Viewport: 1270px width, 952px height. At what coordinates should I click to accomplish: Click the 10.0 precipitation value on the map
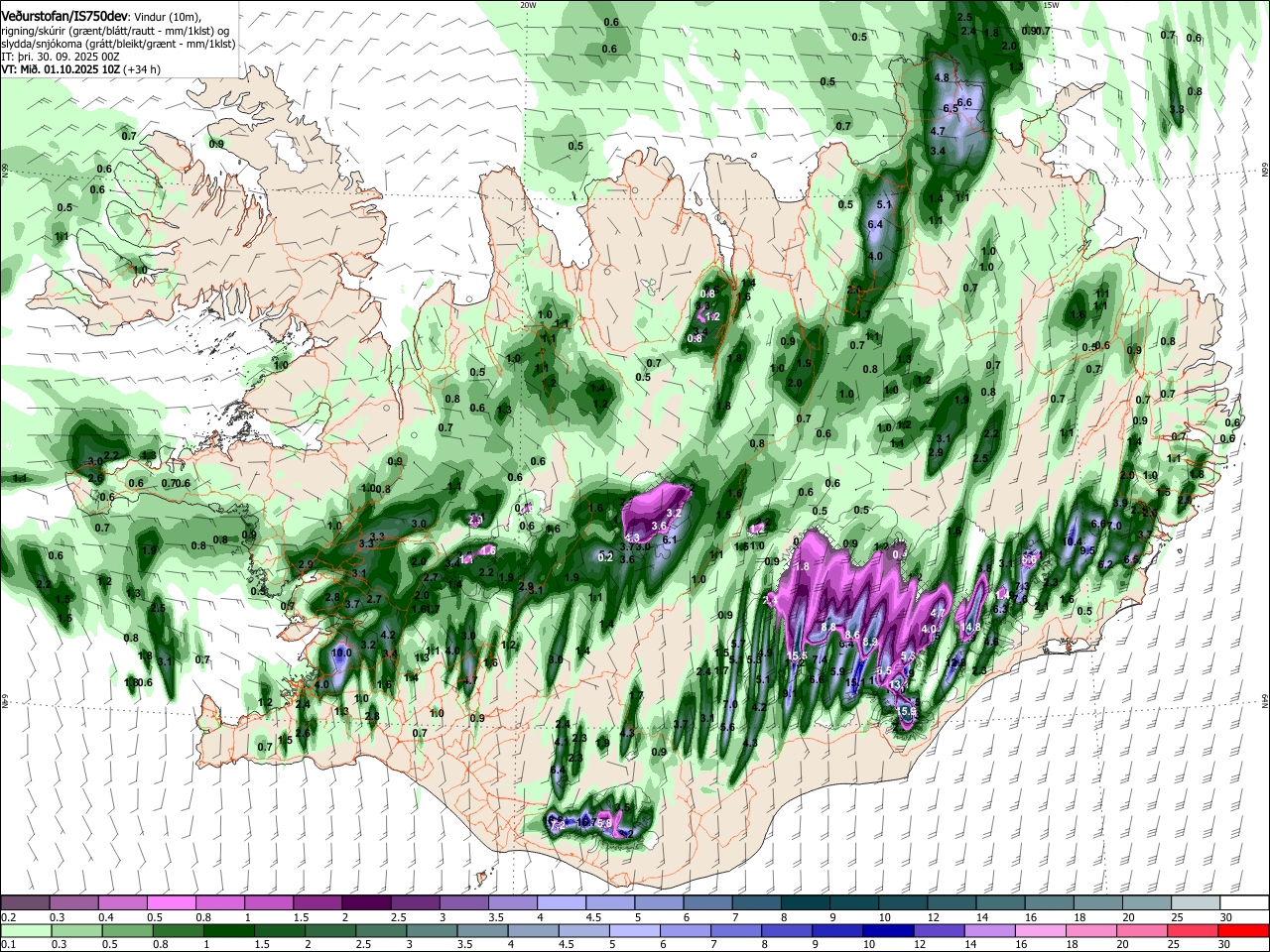341,654
